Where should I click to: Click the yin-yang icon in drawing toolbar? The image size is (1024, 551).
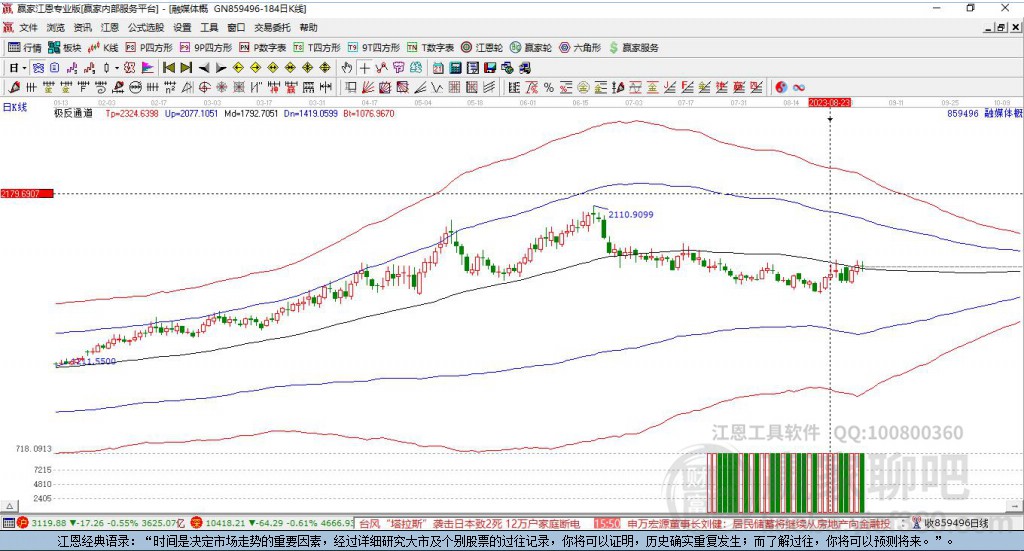(x=780, y=87)
